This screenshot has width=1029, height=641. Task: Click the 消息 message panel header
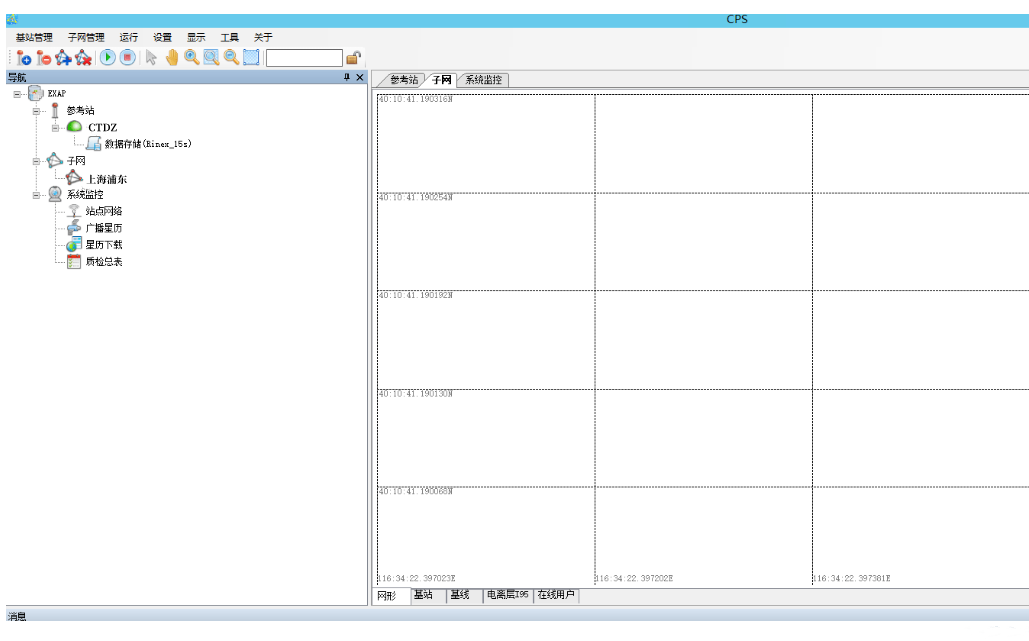coord(517,615)
